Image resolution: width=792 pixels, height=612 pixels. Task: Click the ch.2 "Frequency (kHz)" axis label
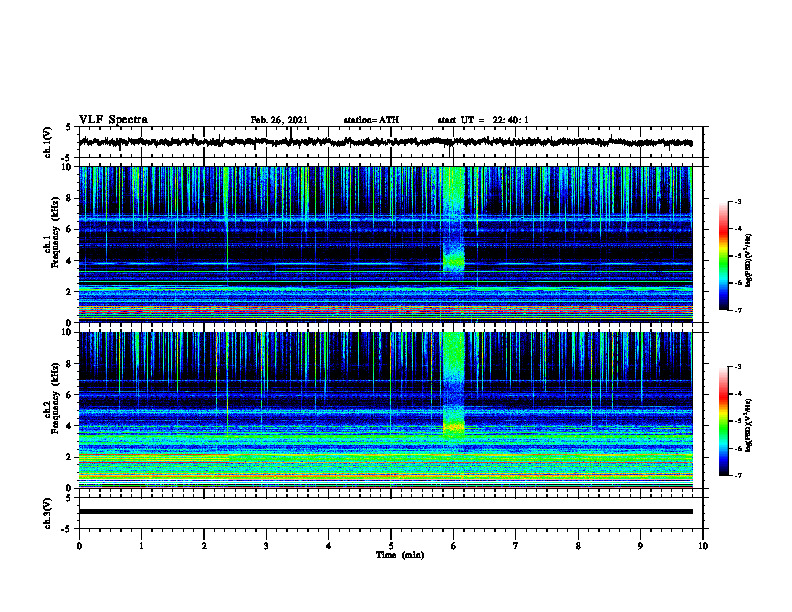click(56, 398)
